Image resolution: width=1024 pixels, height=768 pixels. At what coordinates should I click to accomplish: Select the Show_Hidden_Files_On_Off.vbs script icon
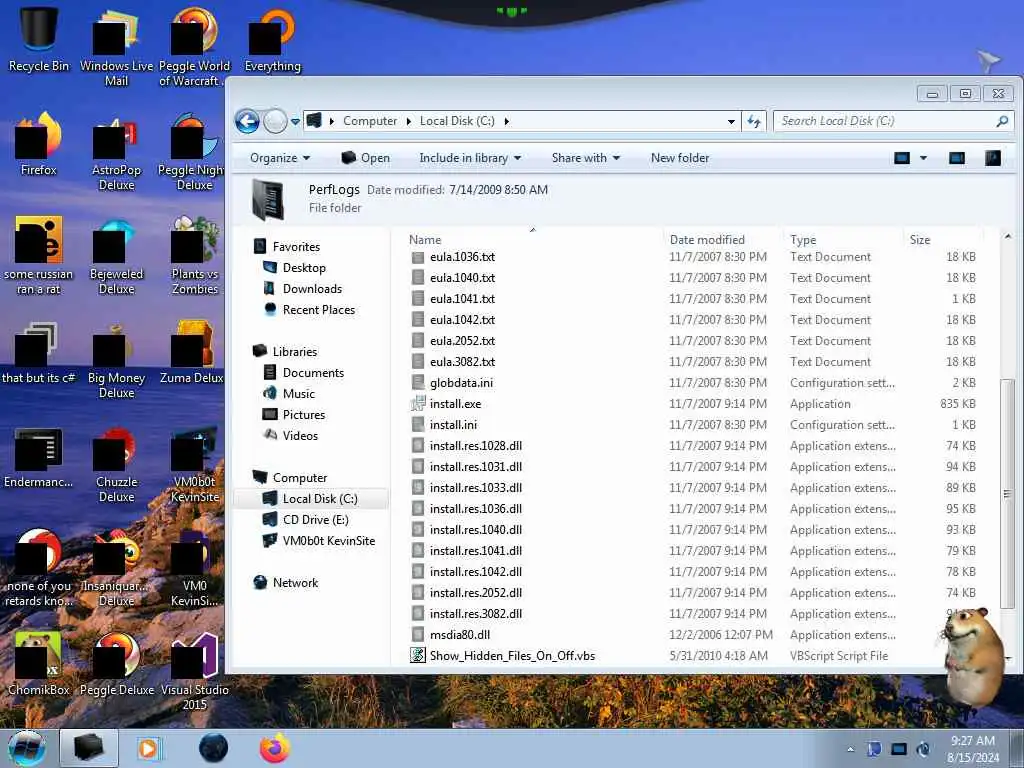(418, 655)
